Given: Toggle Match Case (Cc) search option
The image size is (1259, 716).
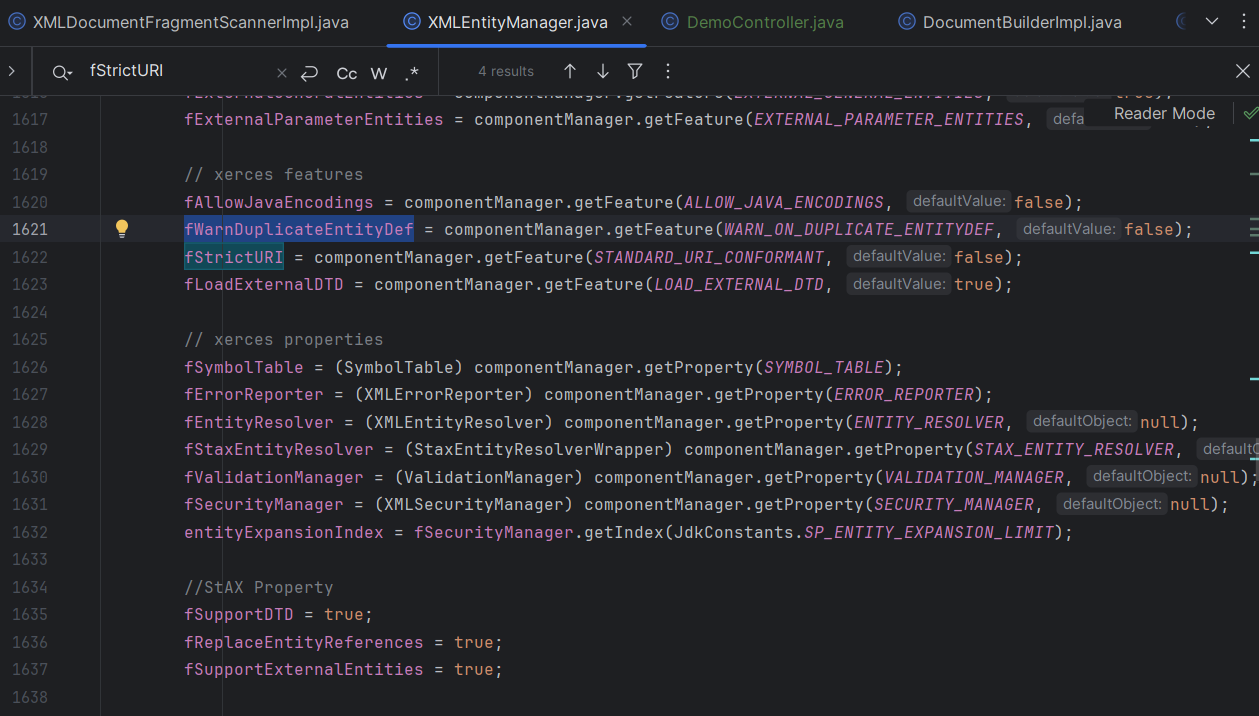Looking at the screenshot, I should coord(346,73).
